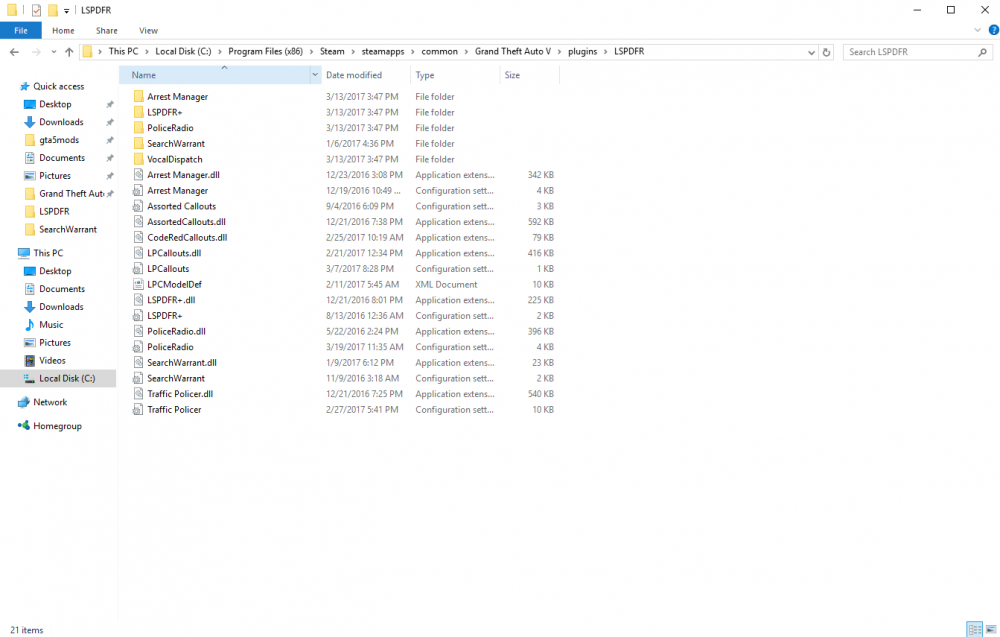The width and height of the screenshot is (1000, 637).
Task: Click New folder icon in title bar
Action: [x=53, y=10]
